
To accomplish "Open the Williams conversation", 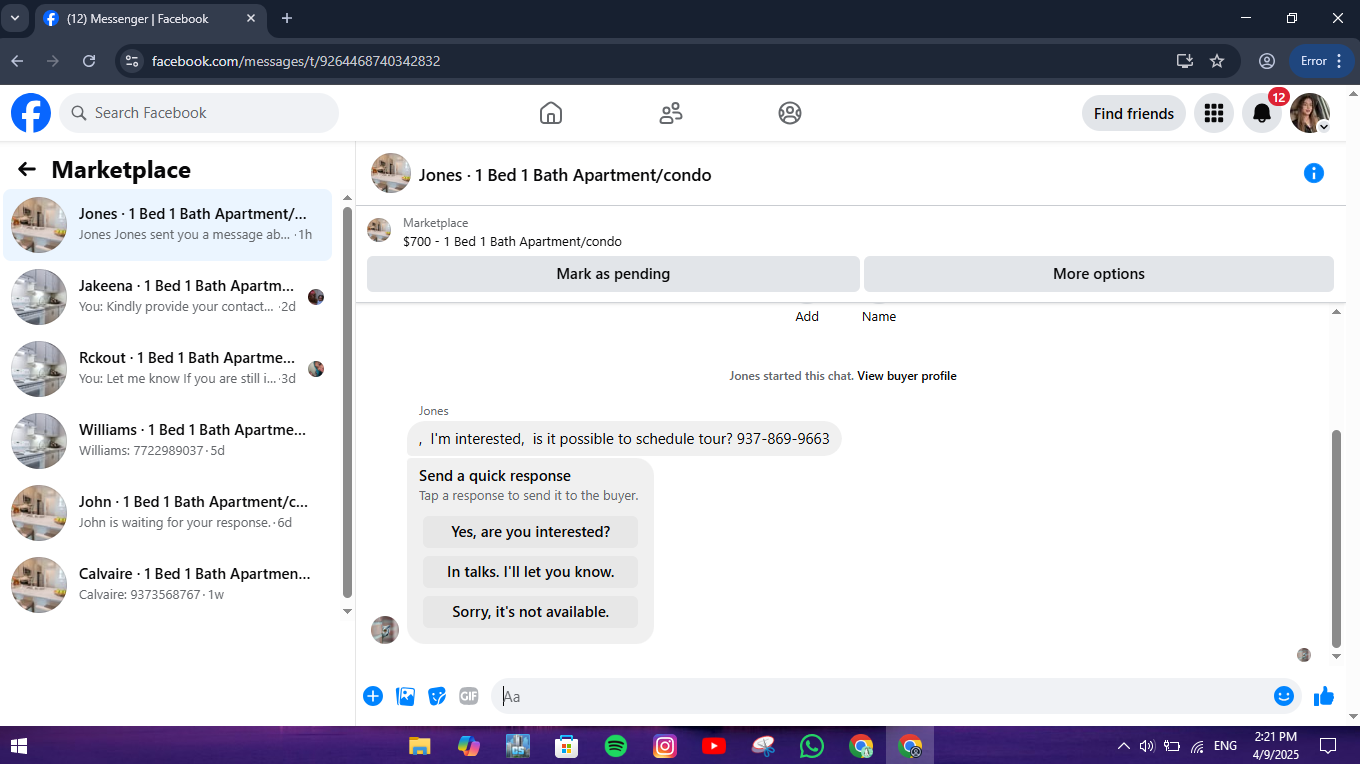I will click(168, 441).
